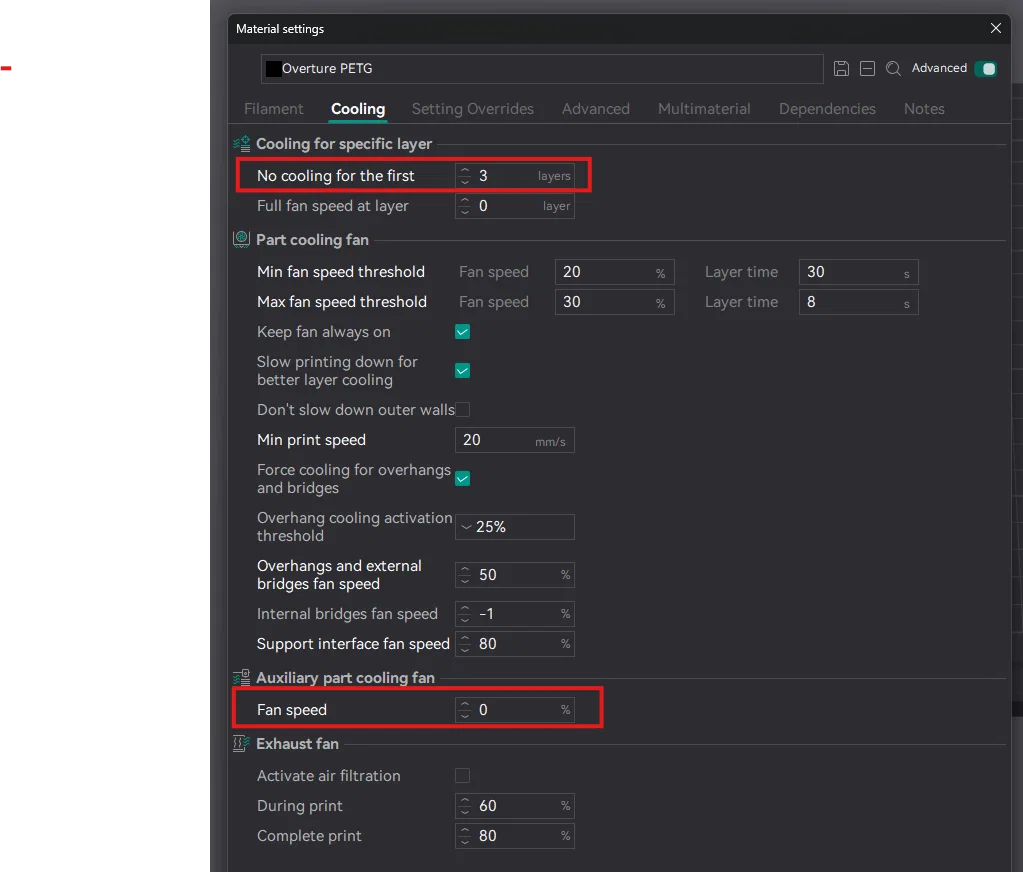Enable Don't slow down outer walls
This screenshot has width=1023, height=872.
(x=462, y=410)
